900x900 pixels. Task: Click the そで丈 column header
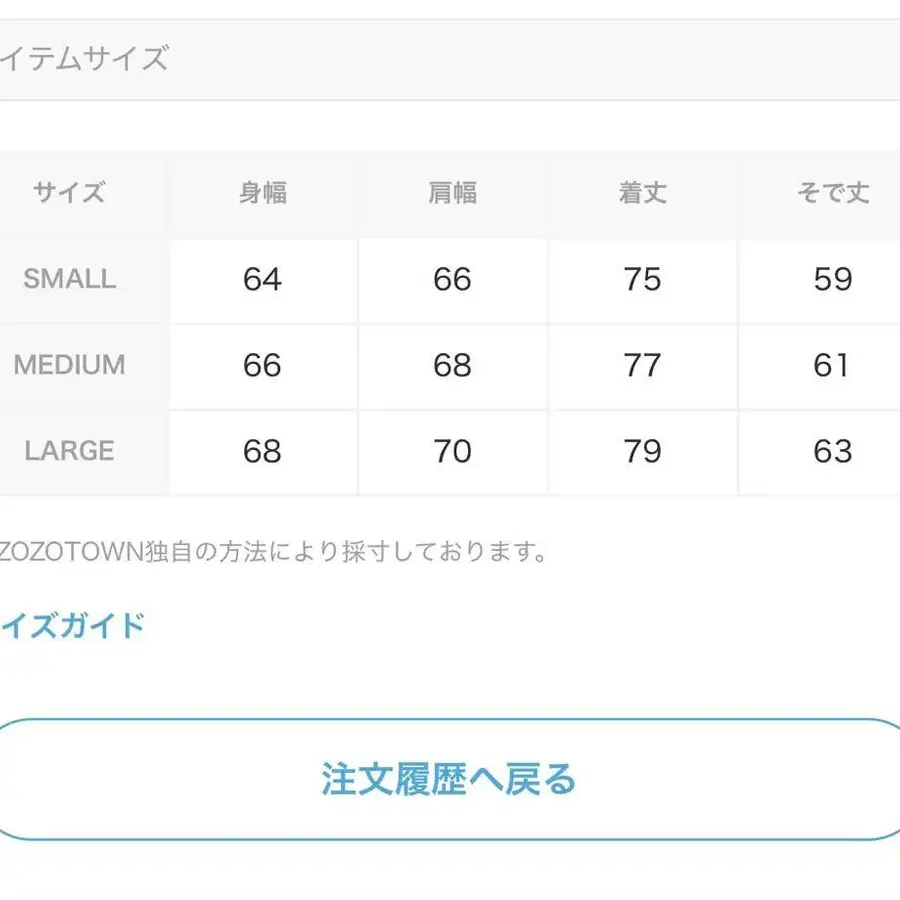(832, 193)
